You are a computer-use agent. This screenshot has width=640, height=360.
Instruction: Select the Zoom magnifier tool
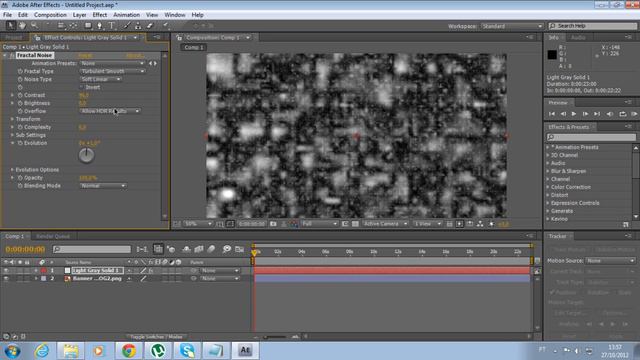tap(34, 26)
